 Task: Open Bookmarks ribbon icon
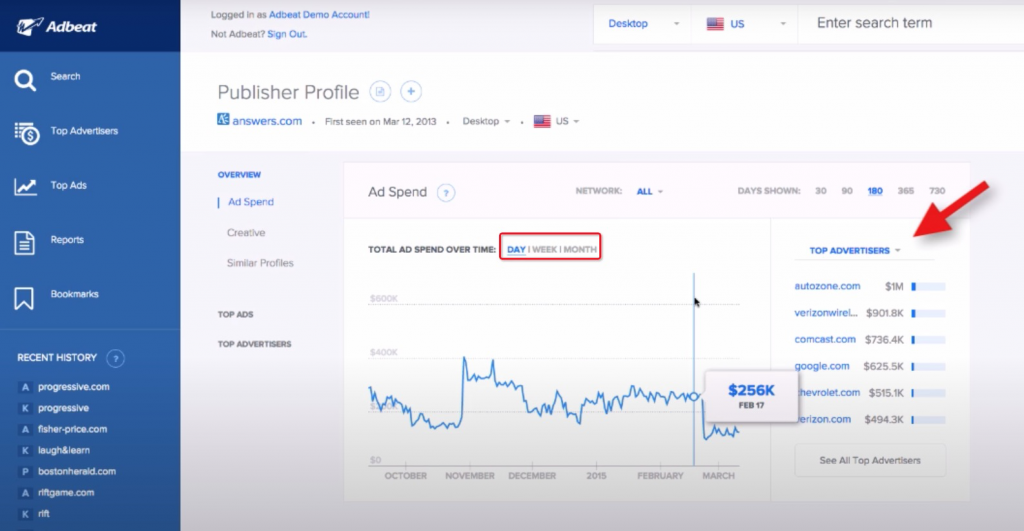tap(24, 298)
